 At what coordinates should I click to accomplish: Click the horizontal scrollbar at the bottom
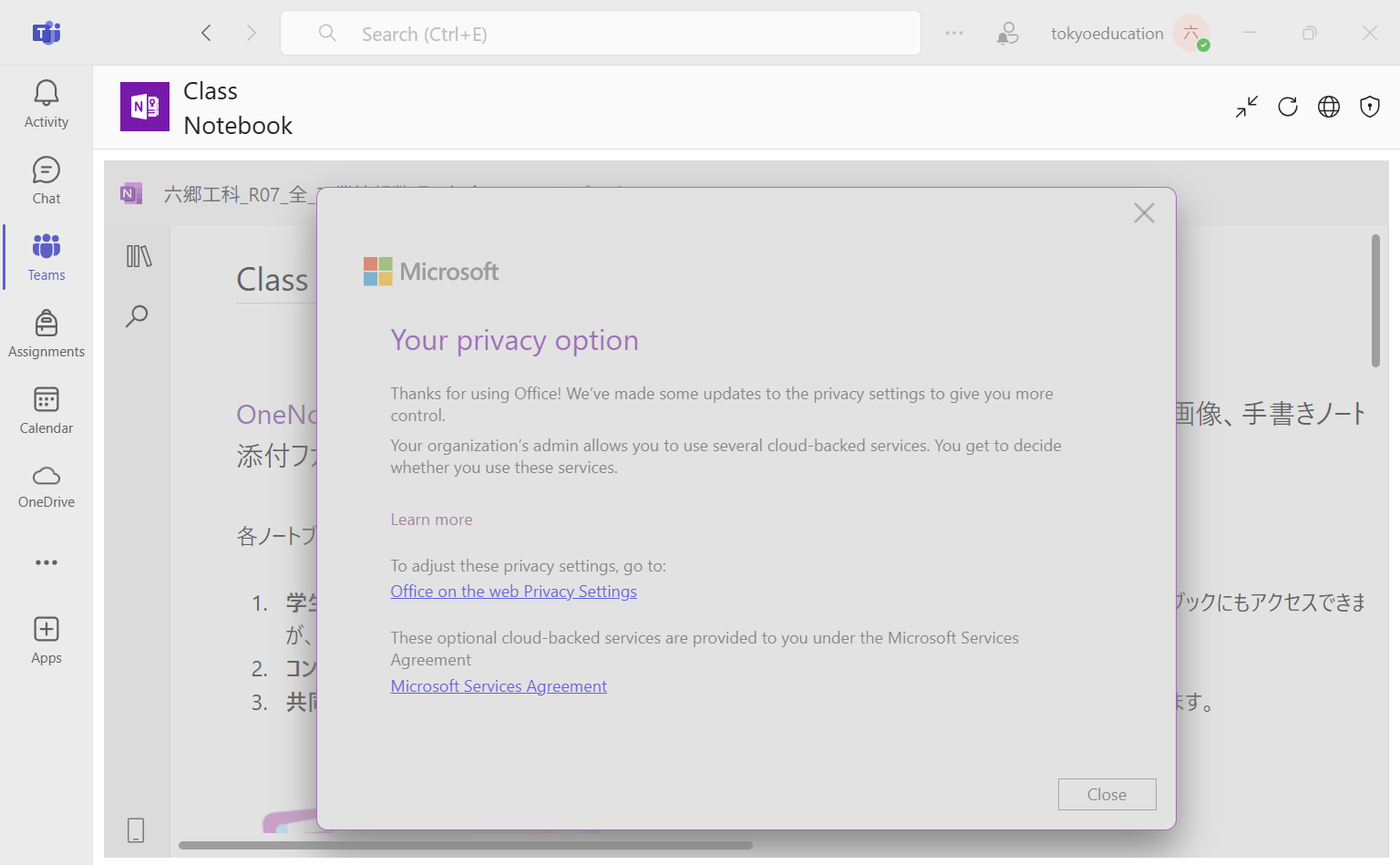(x=466, y=845)
